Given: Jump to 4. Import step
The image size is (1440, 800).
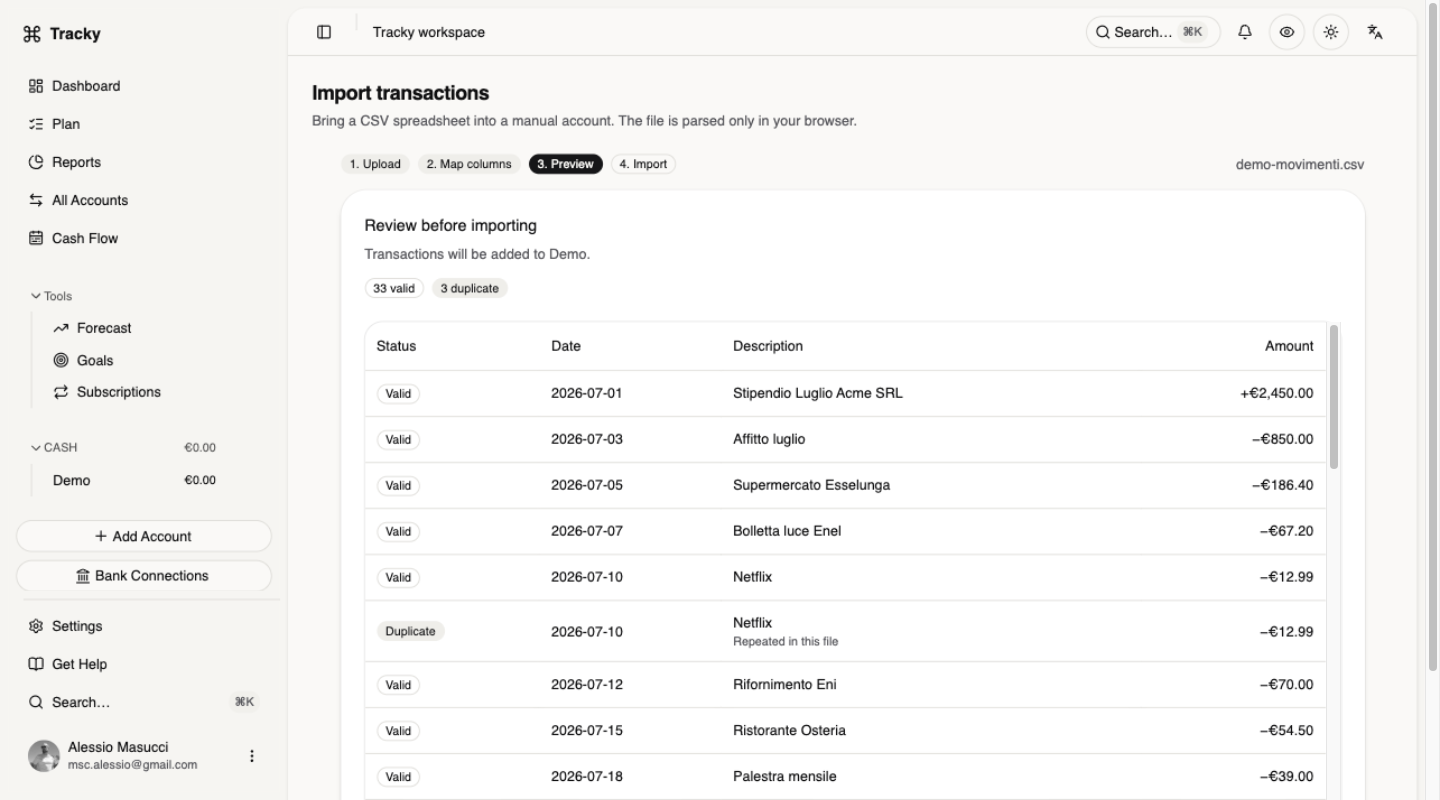Looking at the screenshot, I should (643, 164).
